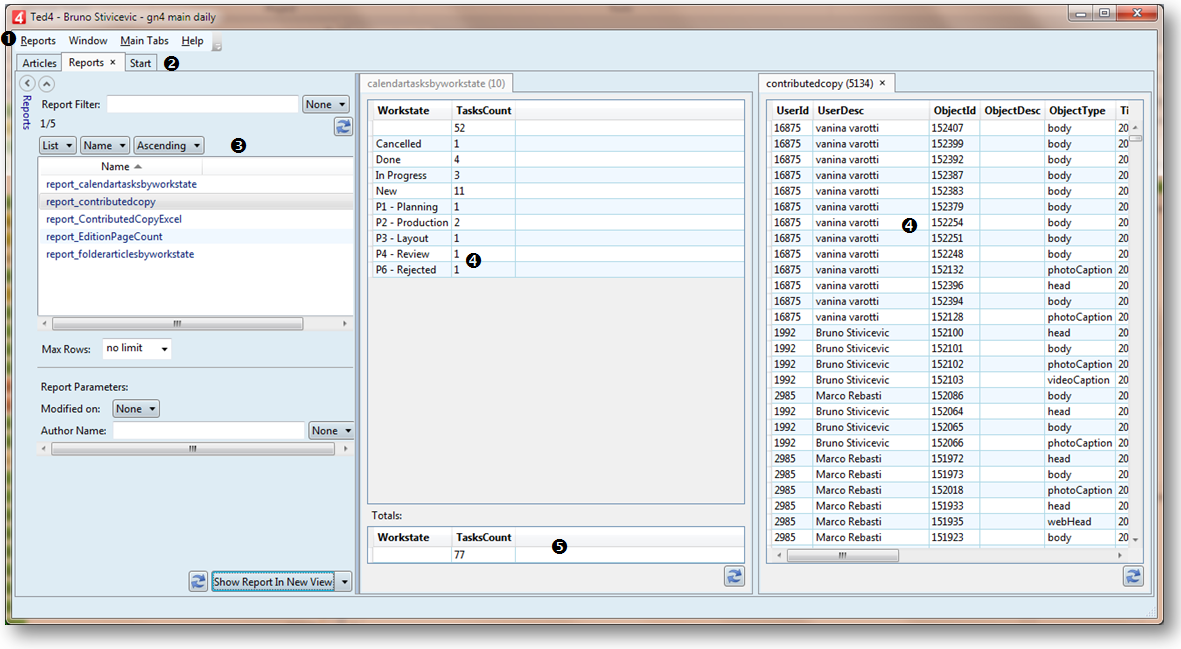
Task: Select the P1 - Planning row
Action: pyautogui.click(x=557, y=207)
